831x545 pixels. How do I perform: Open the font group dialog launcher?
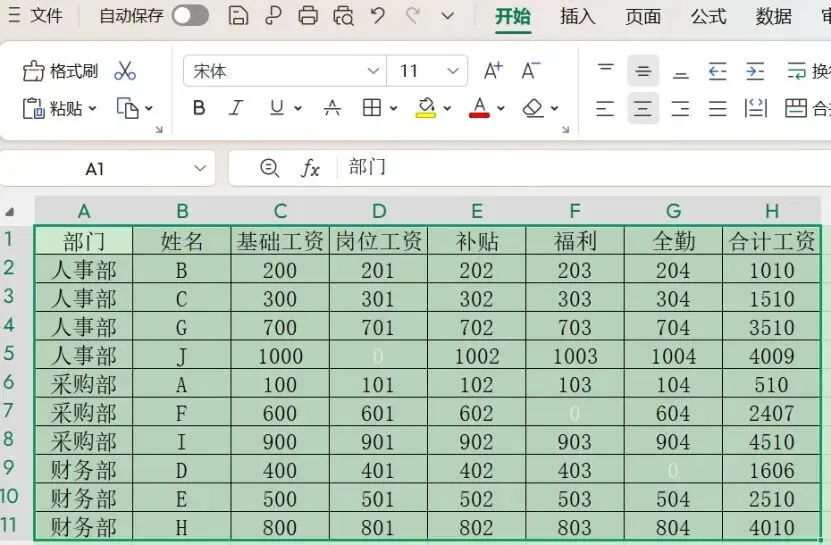566,129
